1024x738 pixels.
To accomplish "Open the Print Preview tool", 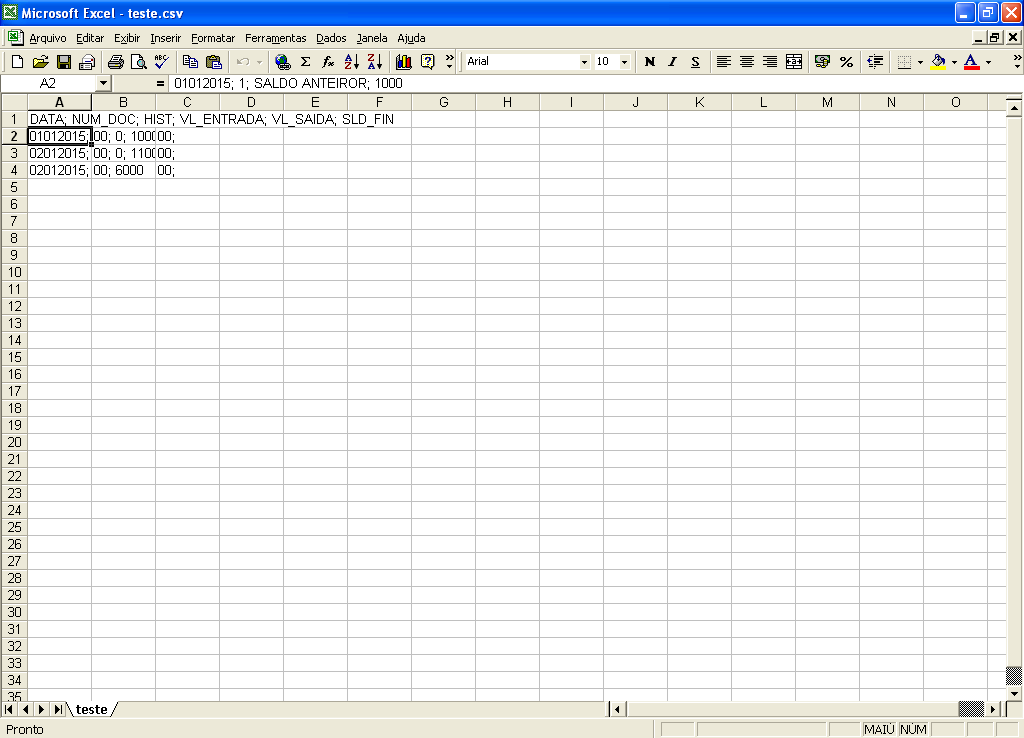I will 138,62.
